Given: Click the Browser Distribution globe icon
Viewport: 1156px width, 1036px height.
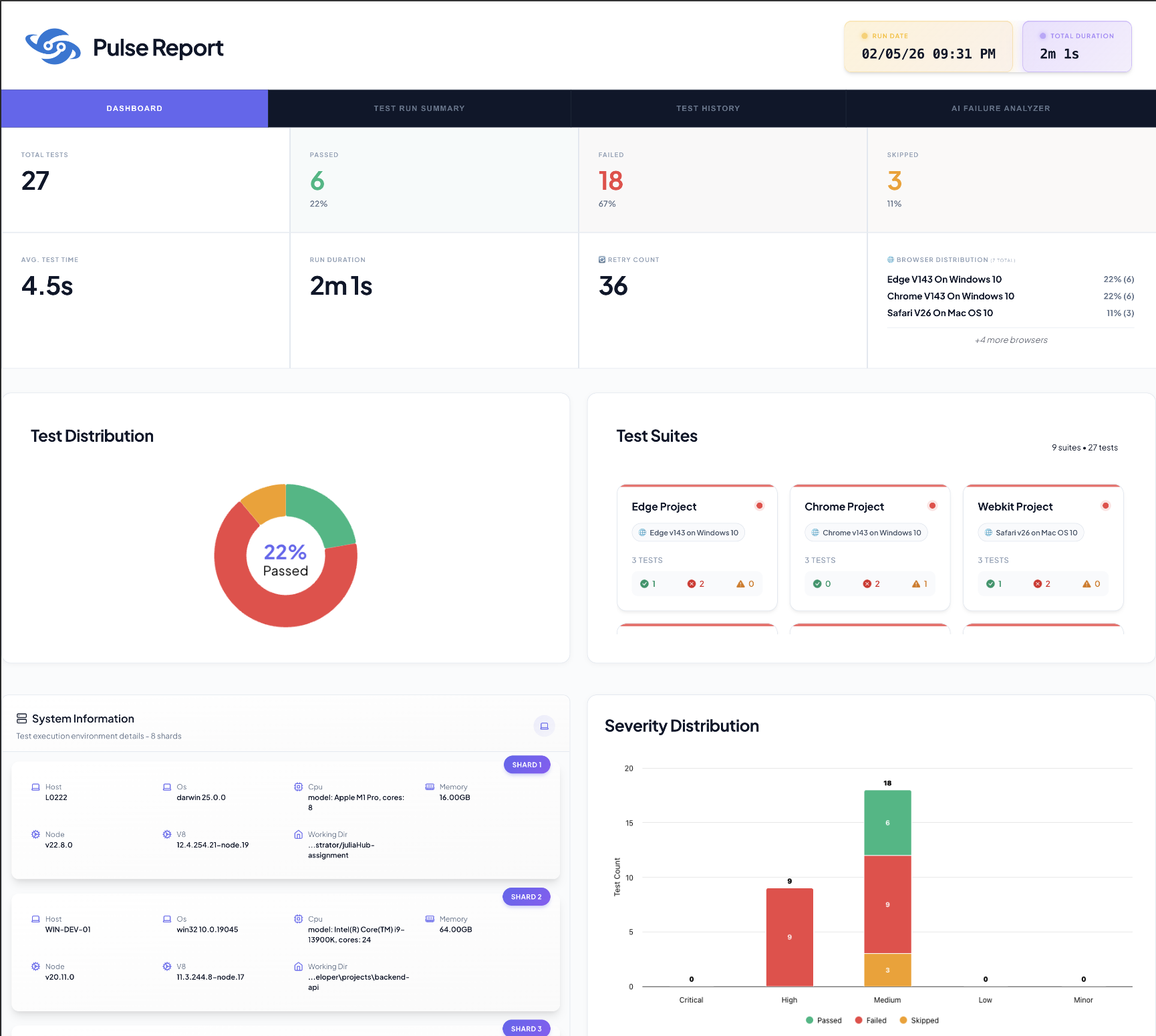Looking at the screenshot, I should 891,259.
